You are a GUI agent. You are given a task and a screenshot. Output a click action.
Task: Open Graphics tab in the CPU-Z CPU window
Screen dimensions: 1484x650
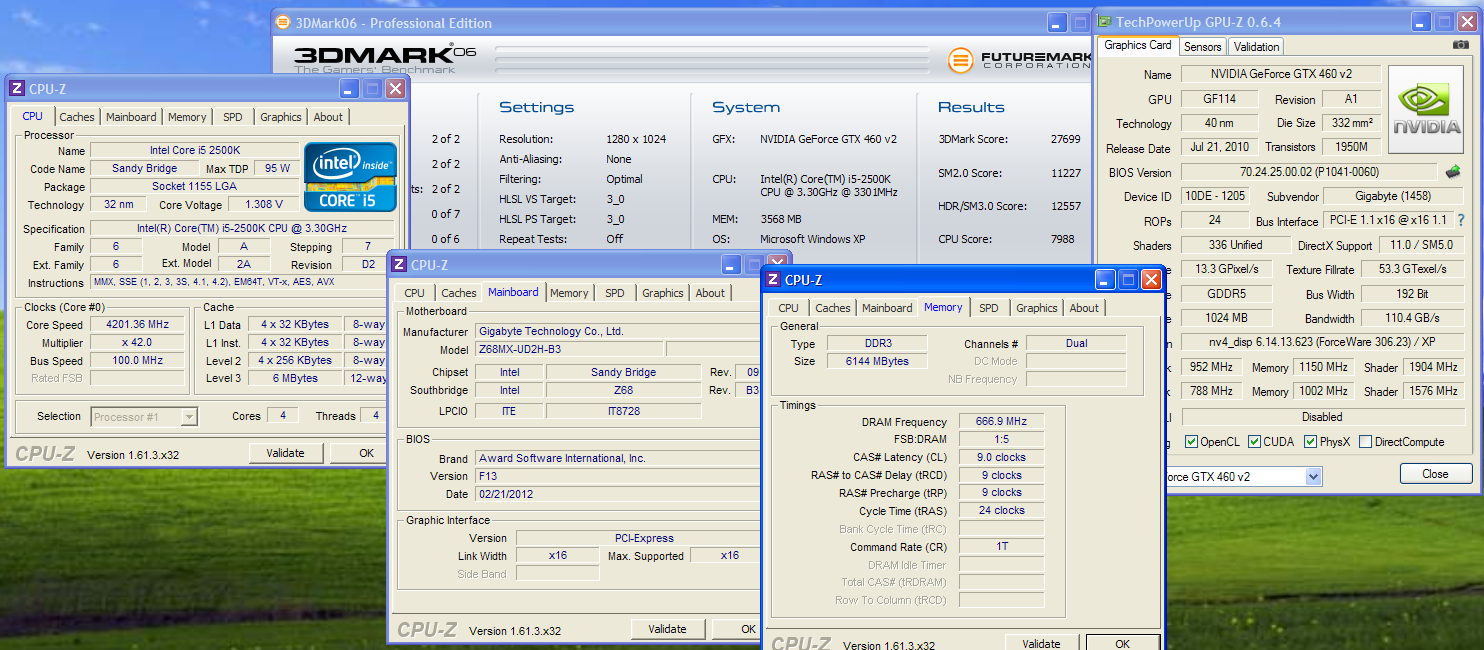[x=281, y=117]
